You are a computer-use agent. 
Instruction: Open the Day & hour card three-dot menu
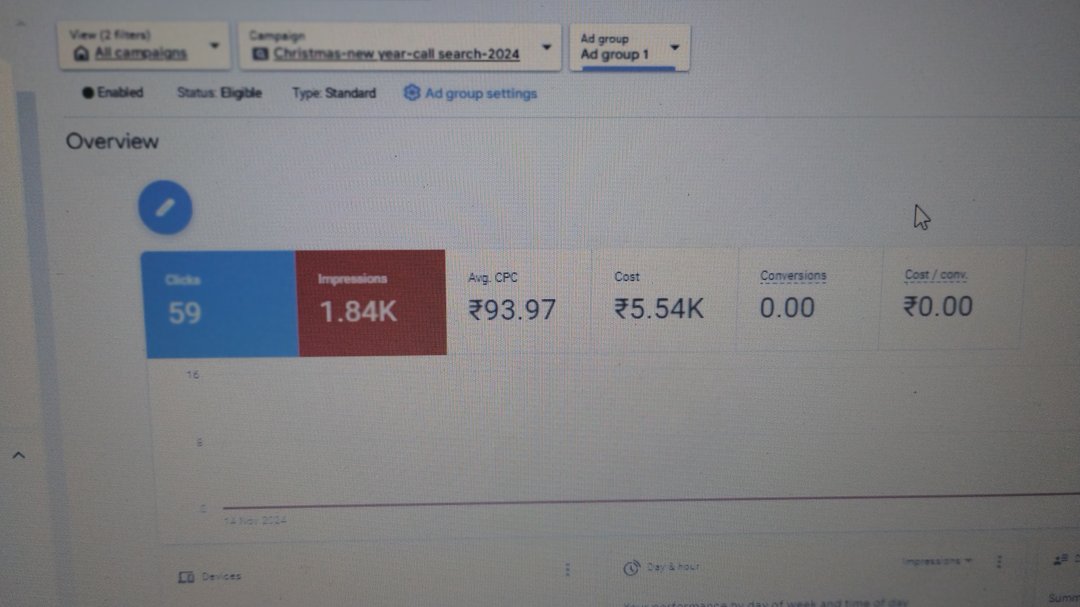pos(999,562)
